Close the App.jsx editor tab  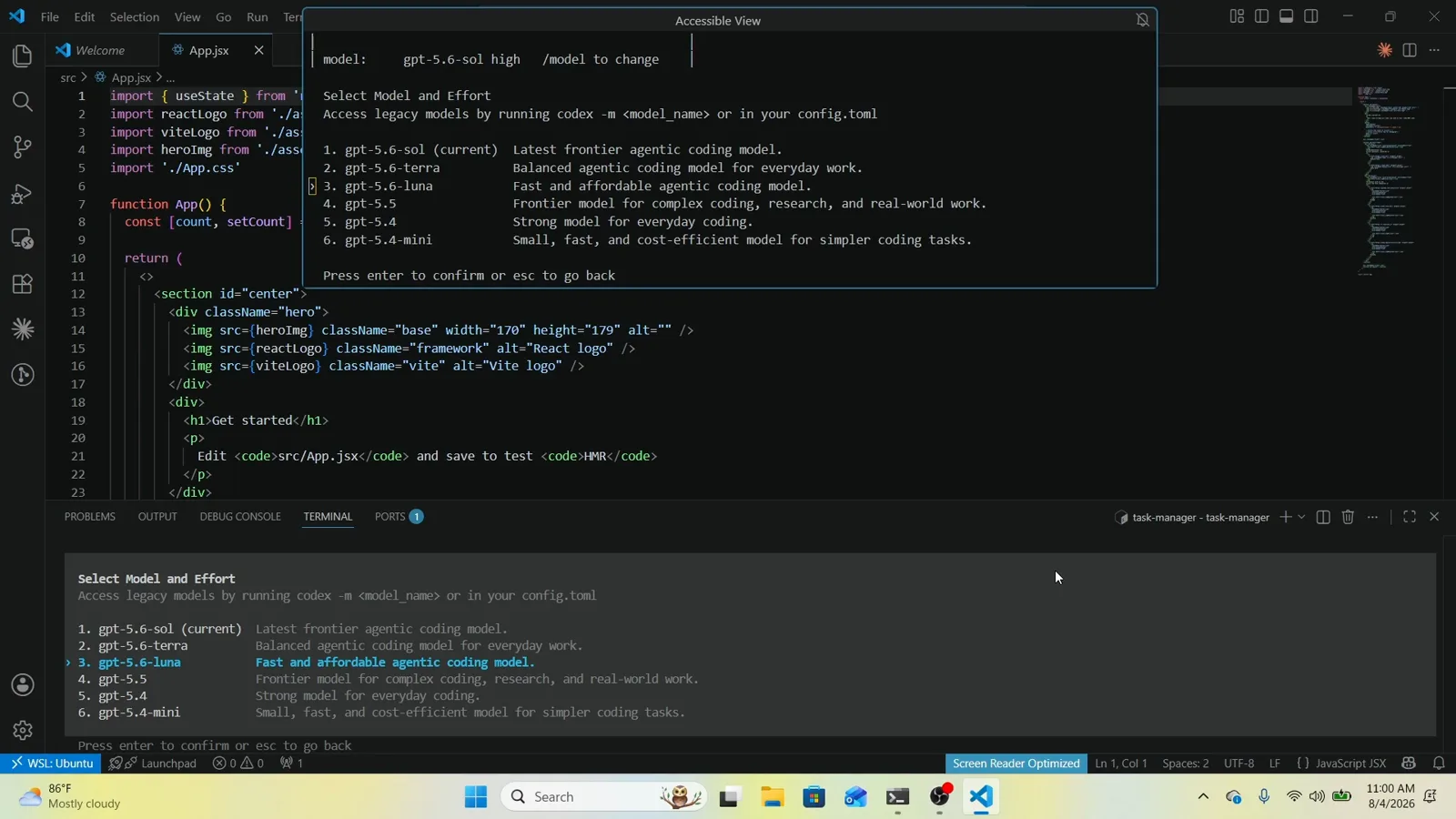[x=259, y=50]
